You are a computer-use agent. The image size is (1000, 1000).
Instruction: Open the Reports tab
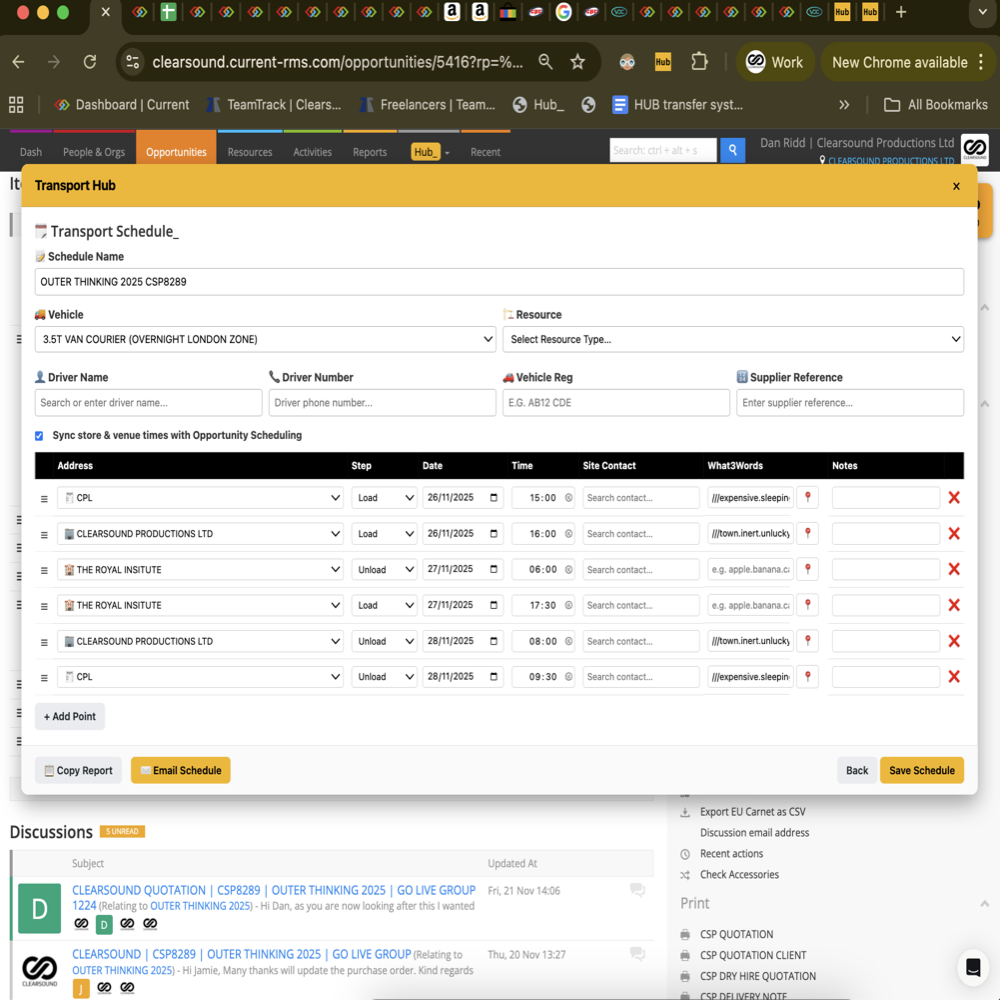pos(370,152)
